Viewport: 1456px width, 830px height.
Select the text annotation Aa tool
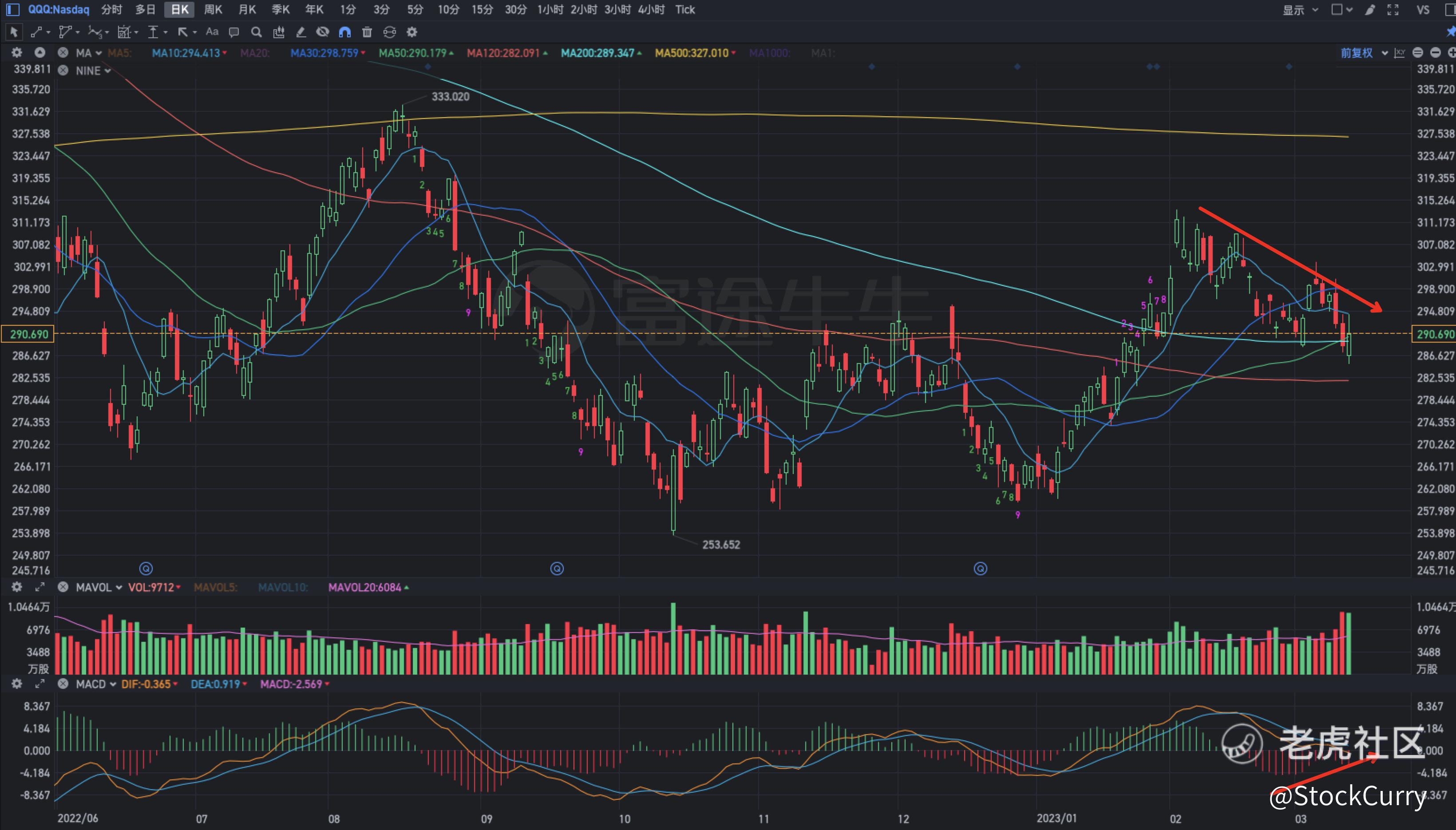click(212, 32)
